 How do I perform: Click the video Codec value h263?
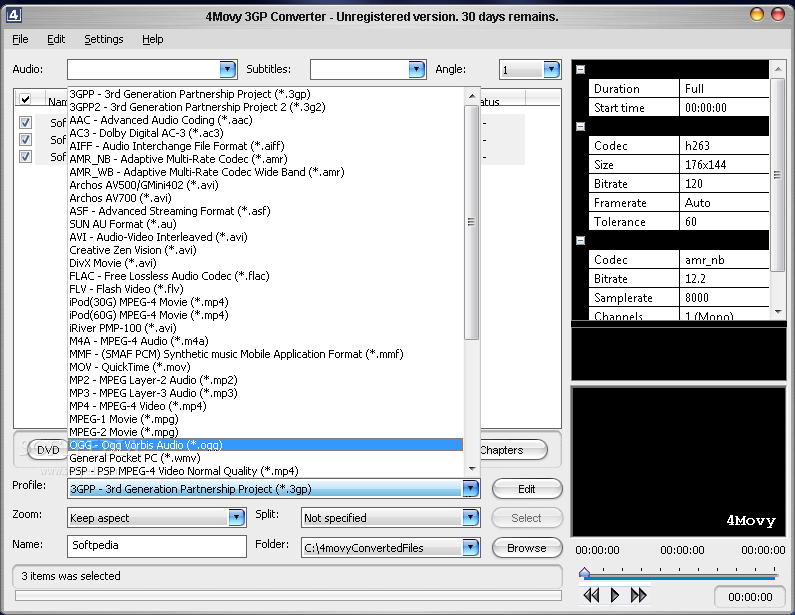(724, 146)
